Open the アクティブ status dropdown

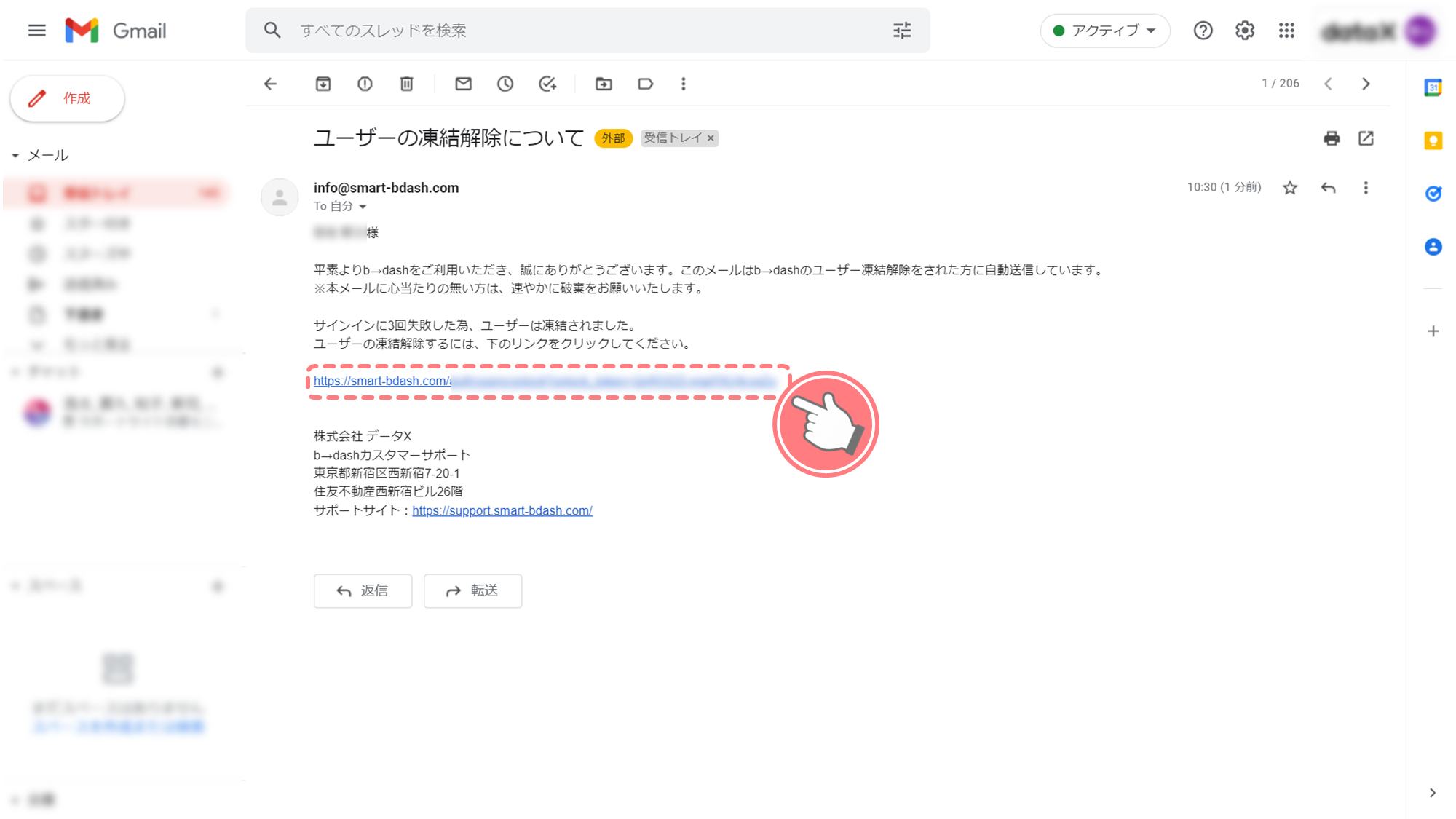coord(1105,31)
